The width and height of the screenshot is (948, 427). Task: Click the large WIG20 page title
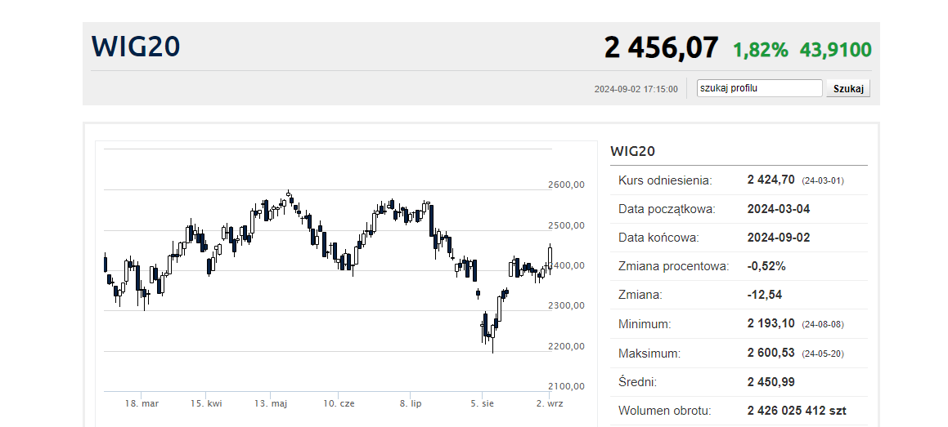(136, 47)
